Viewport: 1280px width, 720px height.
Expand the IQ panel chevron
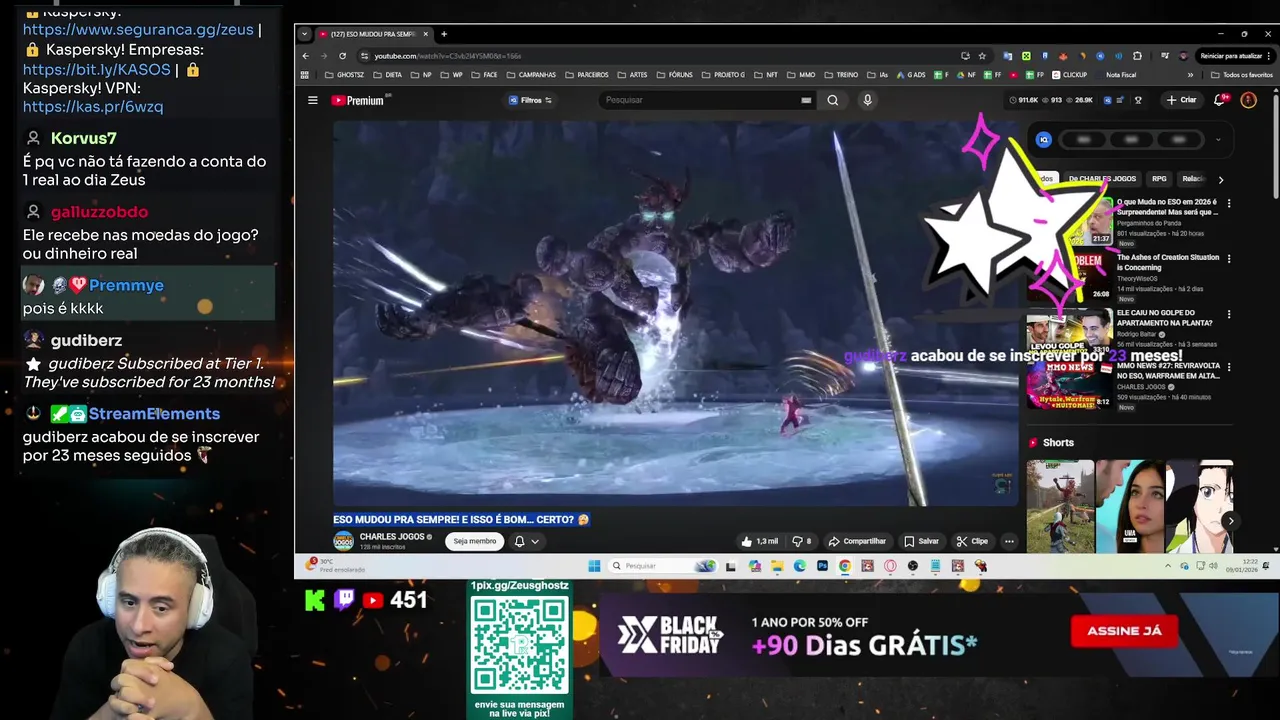[x=1218, y=140]
